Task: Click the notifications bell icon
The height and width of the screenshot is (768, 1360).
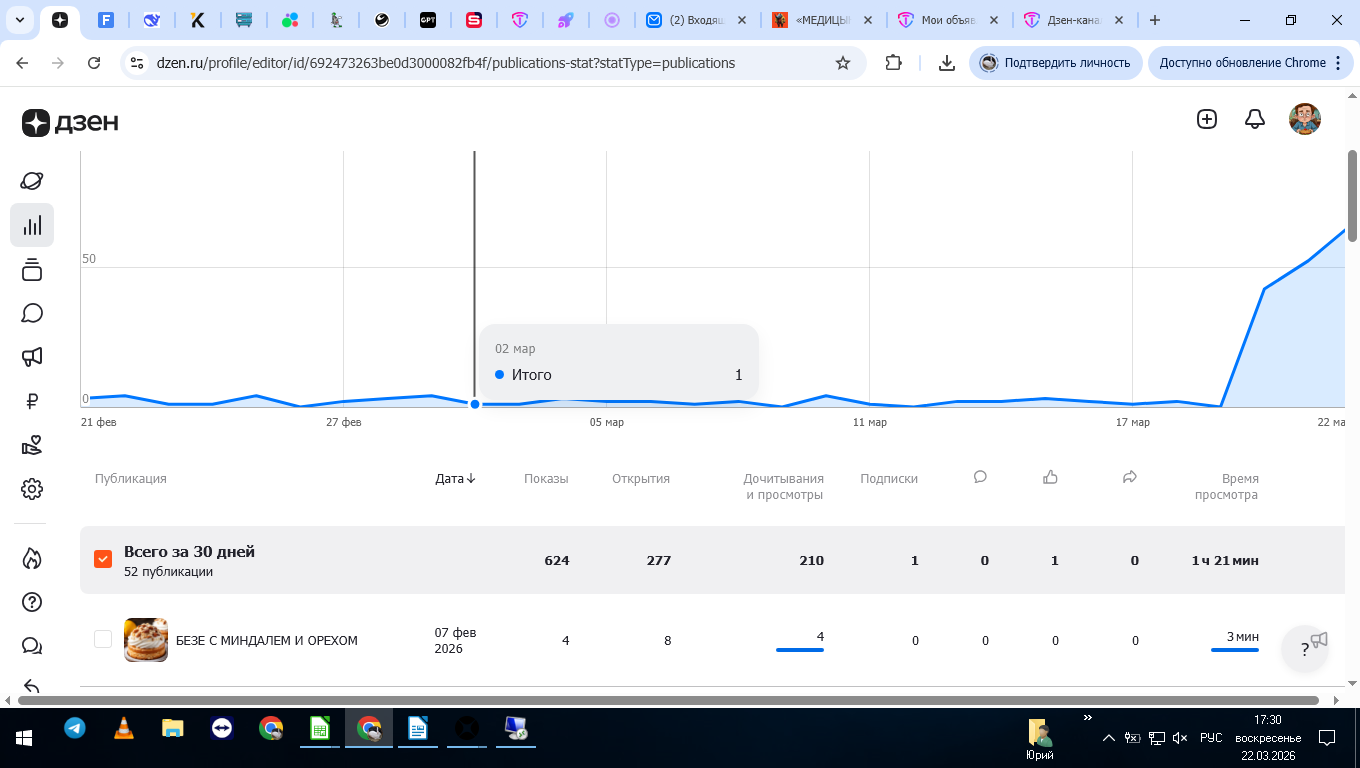Action: point(1255,119)
